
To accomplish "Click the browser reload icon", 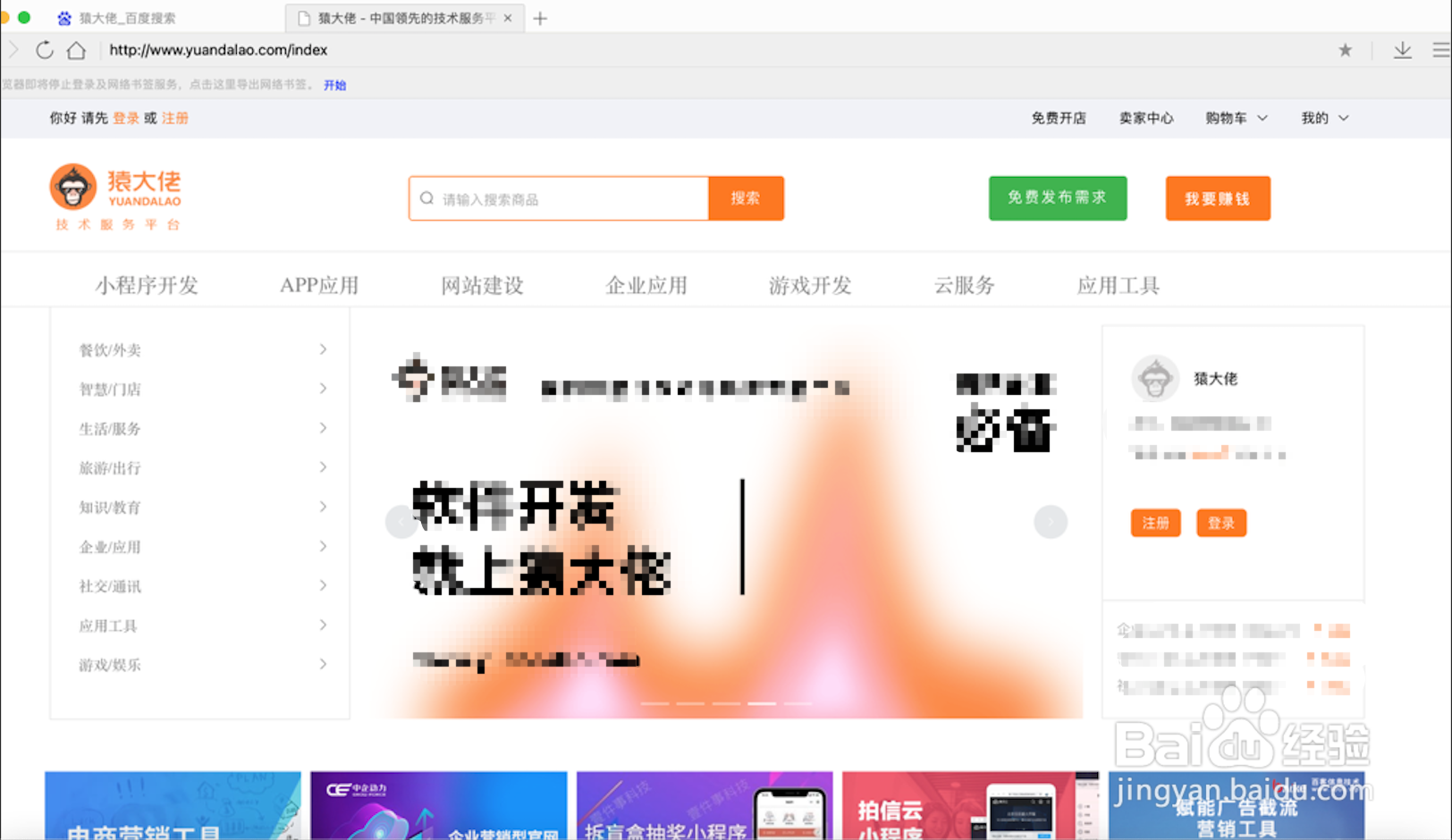I will point(45,50).
